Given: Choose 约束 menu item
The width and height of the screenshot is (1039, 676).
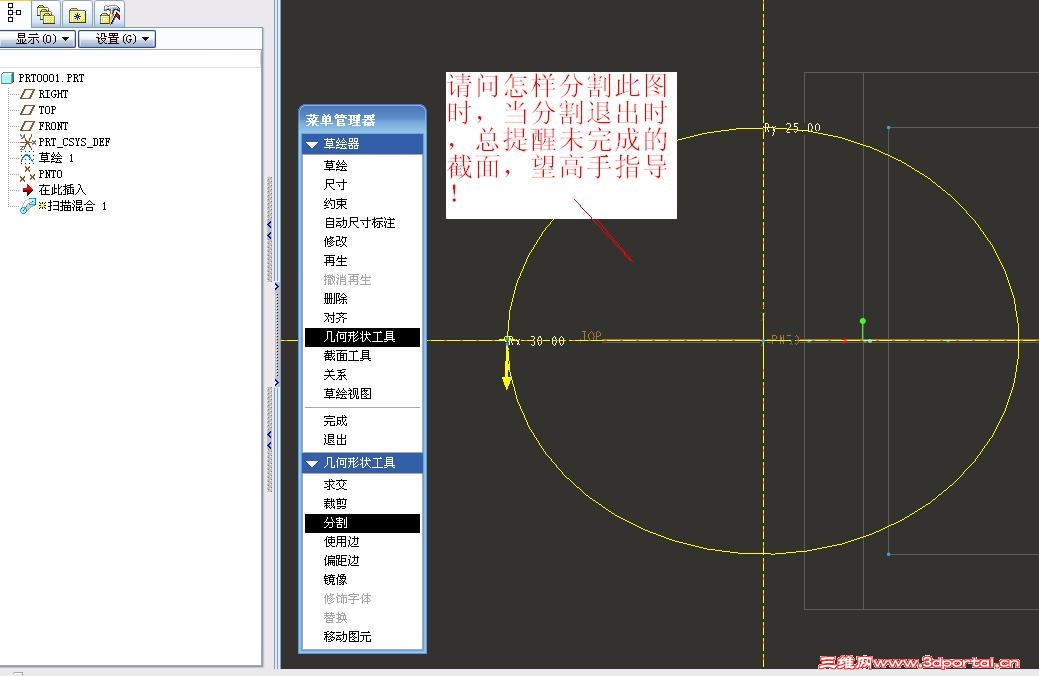Looking at the screenshot, I should pos(335,204).
